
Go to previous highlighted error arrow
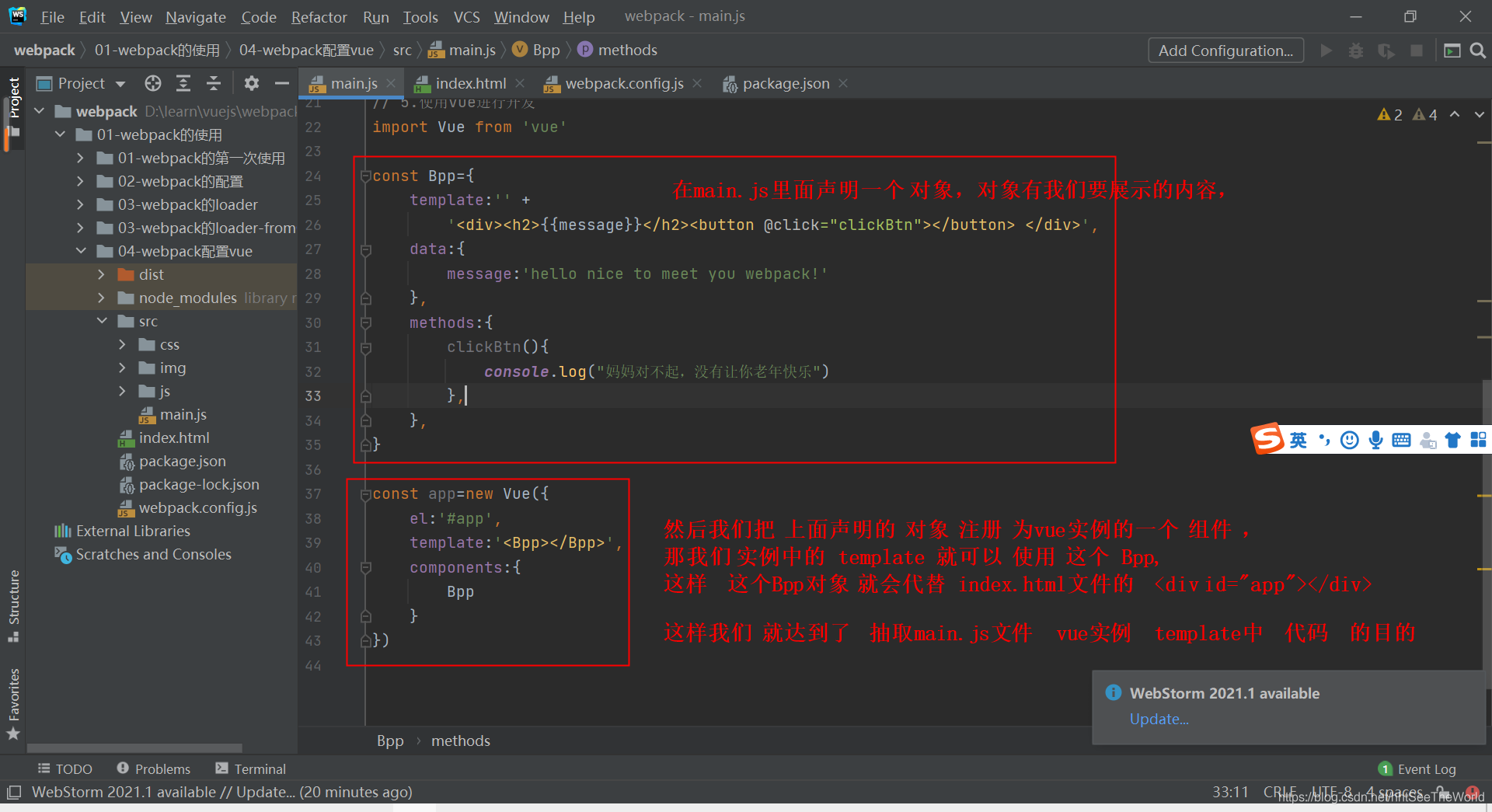(x=1455, y=114)
